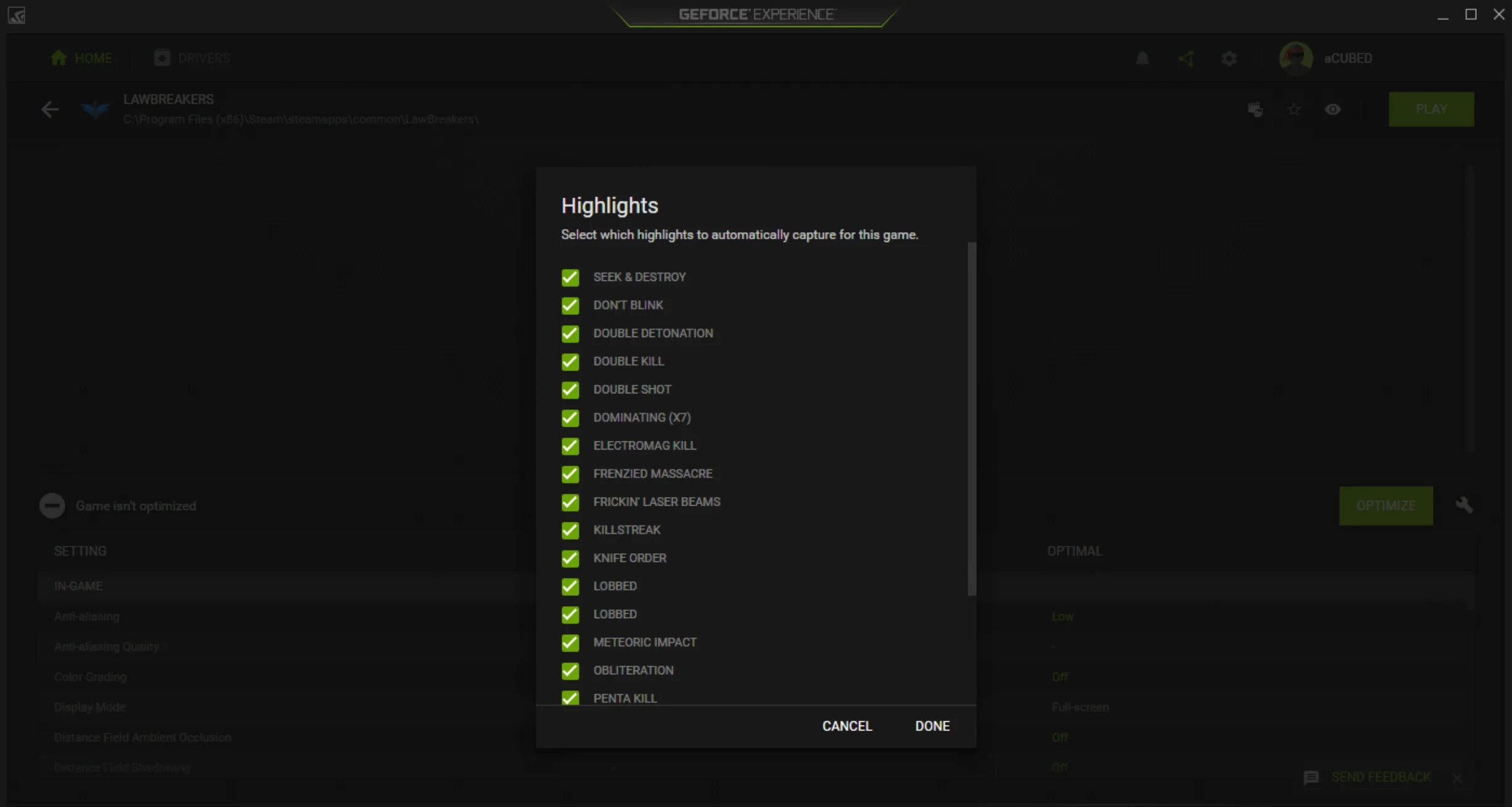Image resolution: width=1512 pixels, height=807 pixels.
Task: Uncheck the SEEK & DESTROY highlight
Action: tap(570, 277)
